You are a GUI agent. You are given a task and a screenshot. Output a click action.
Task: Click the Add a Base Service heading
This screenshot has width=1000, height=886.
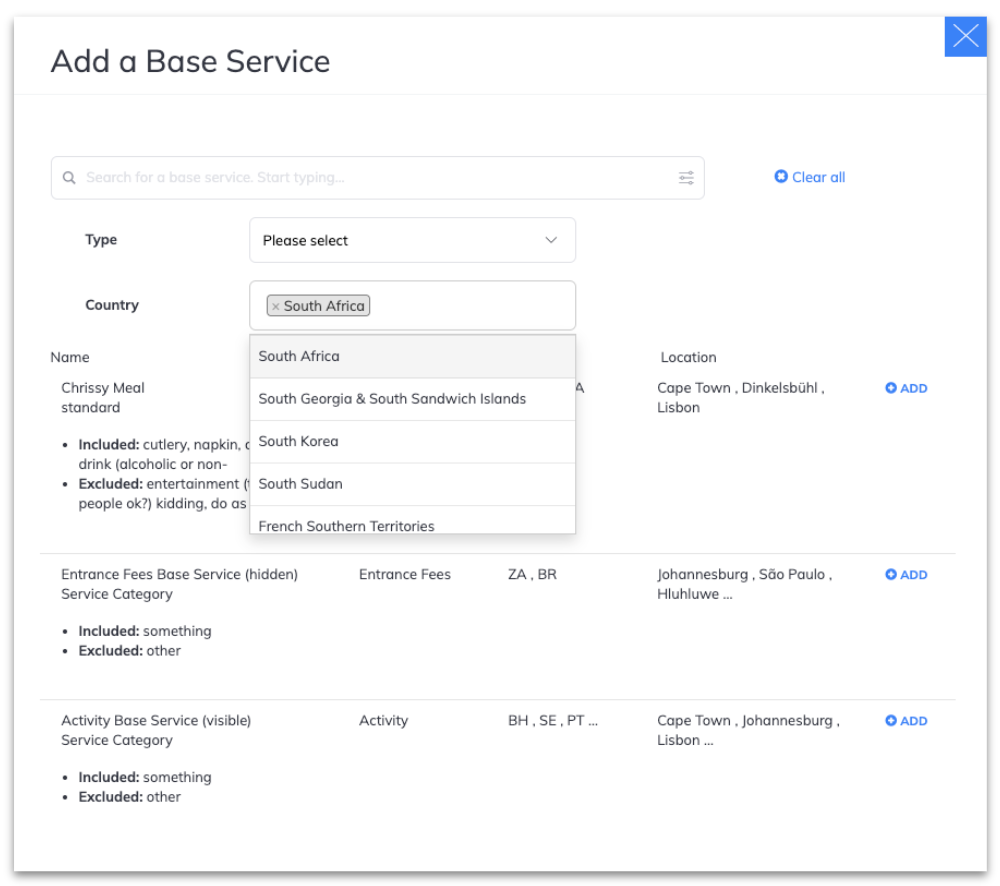point(190,61)
